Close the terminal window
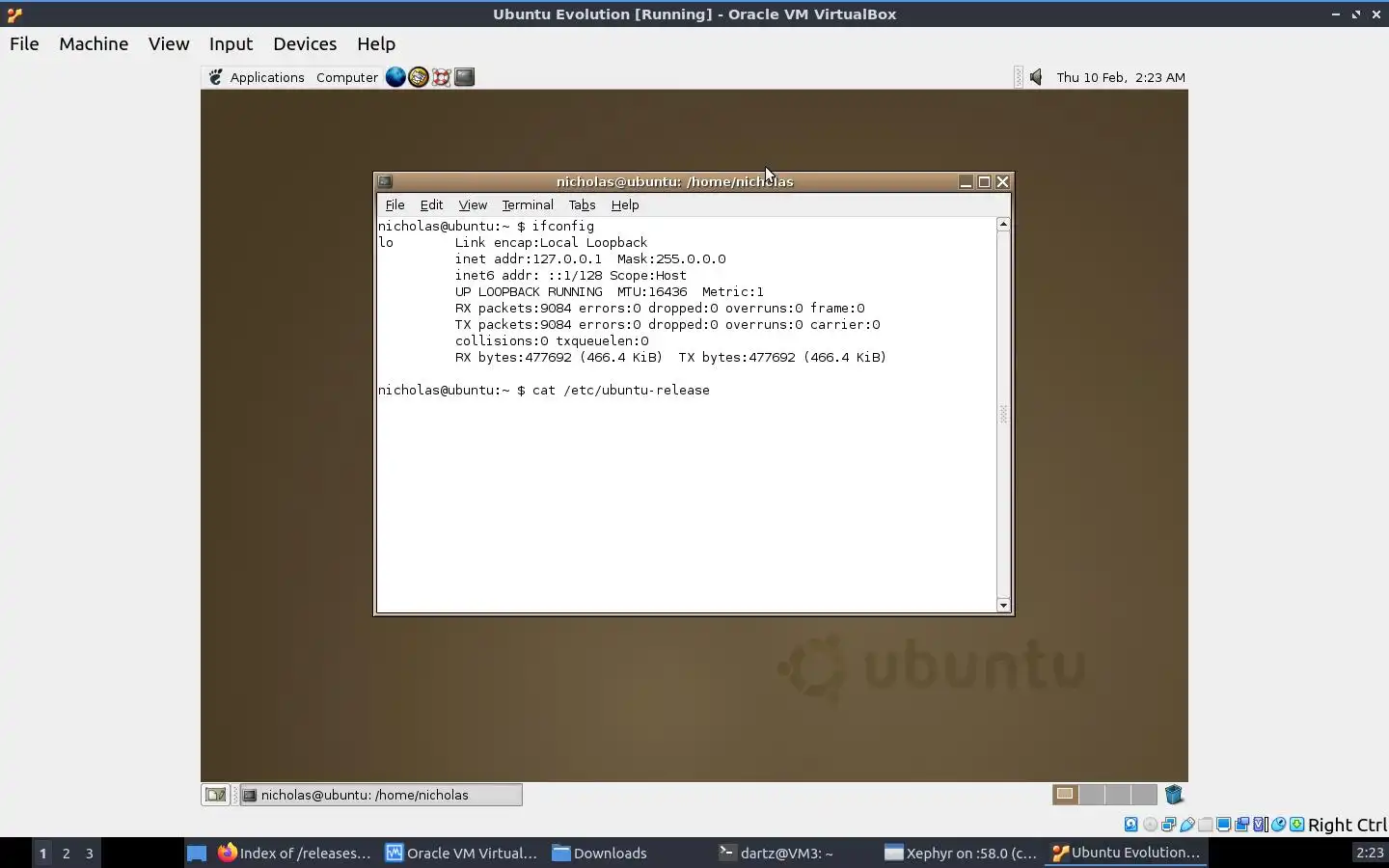 tap(1003, 181)
